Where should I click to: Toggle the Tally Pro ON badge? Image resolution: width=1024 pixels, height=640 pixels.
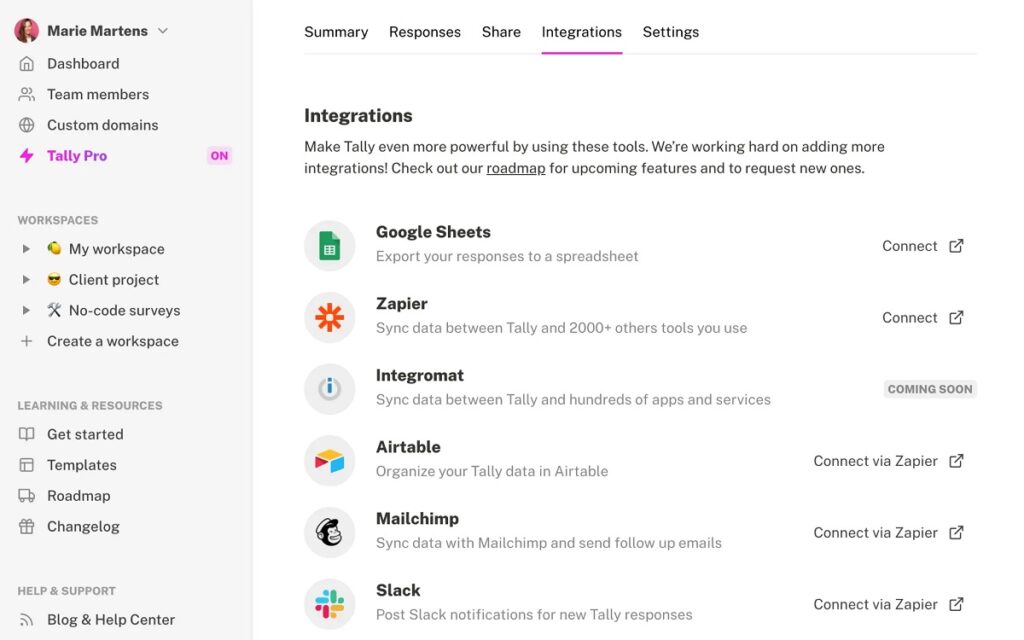[219, 155]
